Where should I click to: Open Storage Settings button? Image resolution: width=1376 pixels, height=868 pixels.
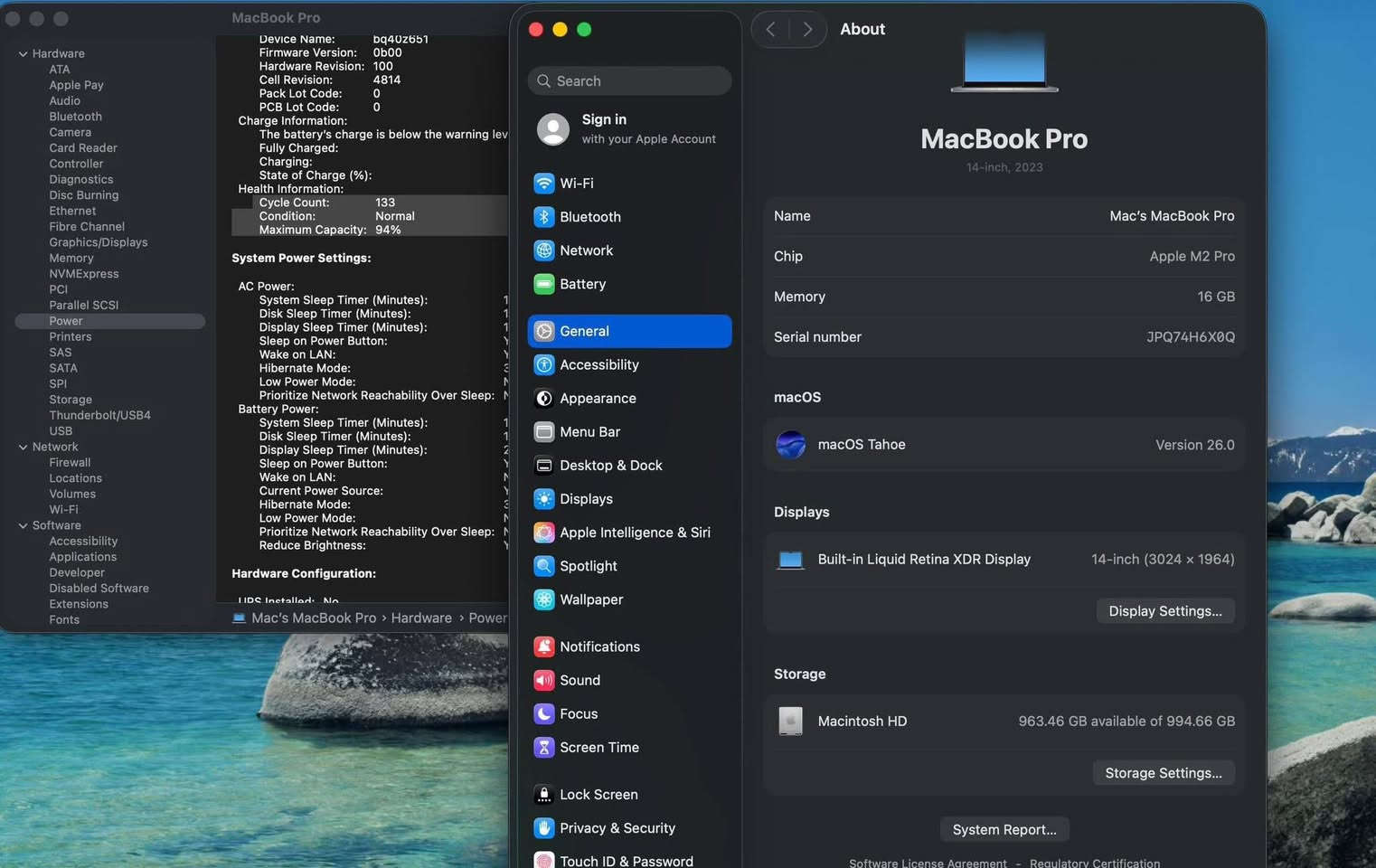point(1164,773)
